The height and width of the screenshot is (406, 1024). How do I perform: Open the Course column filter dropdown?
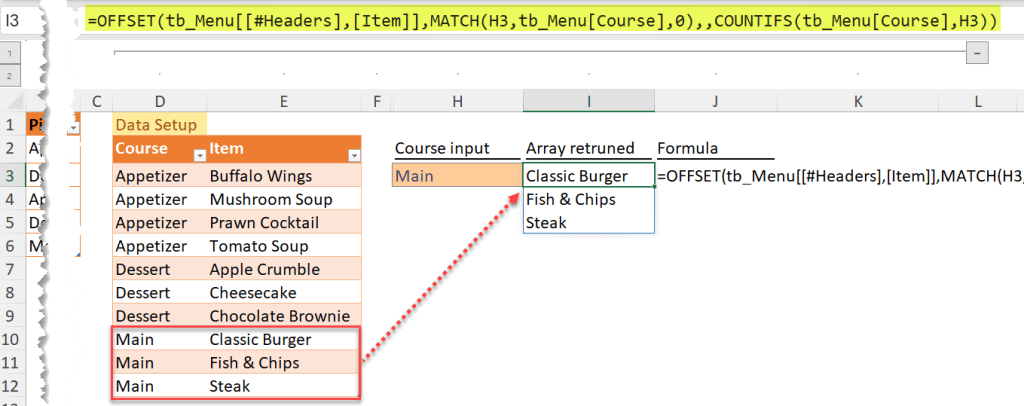tap(197, 153)
